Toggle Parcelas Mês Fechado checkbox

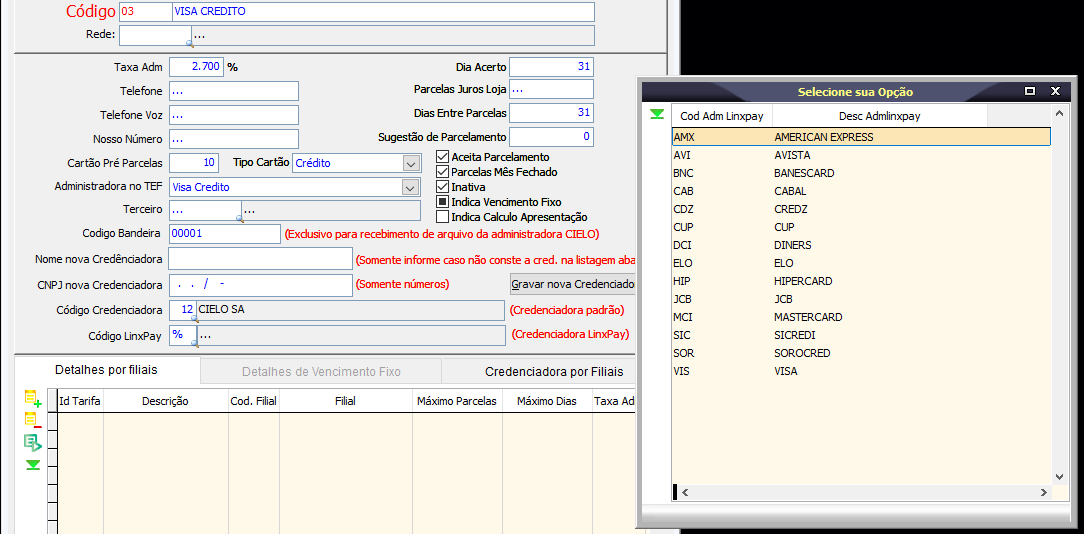point(442,172)
